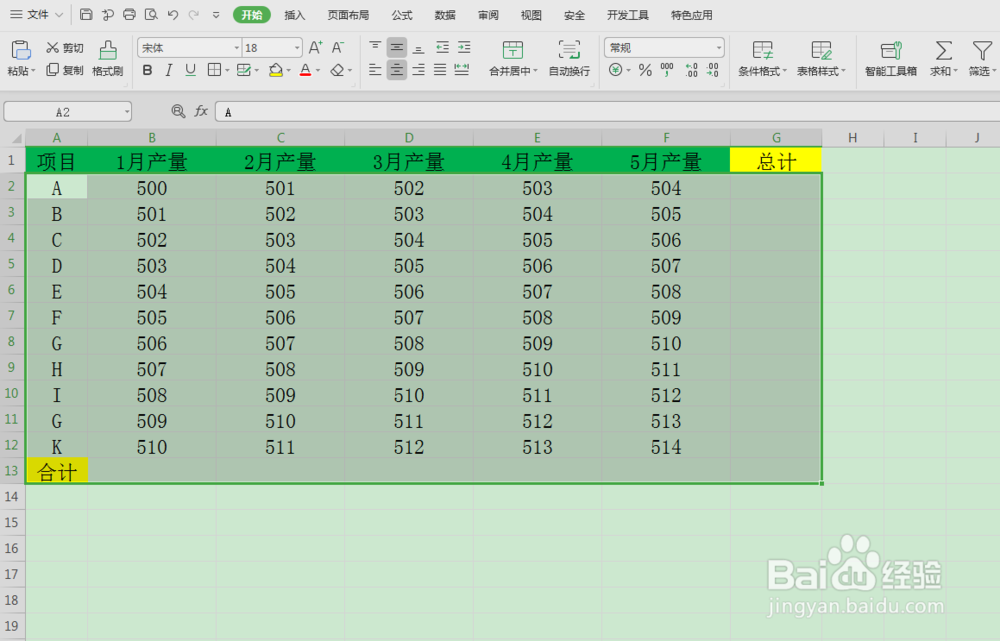
Task: Open the Name Box dropdown showing A2
Action: [x=127, y=112]
